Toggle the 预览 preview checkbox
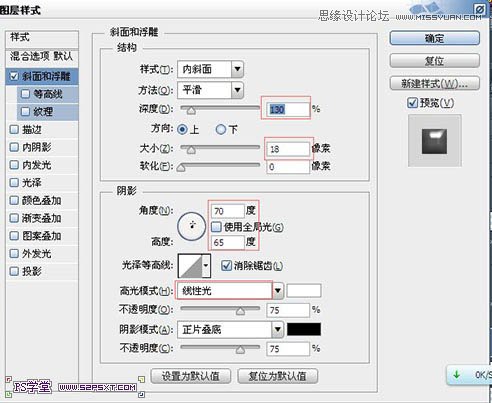Screen dimensions: 492x403 tap(412, 103)
